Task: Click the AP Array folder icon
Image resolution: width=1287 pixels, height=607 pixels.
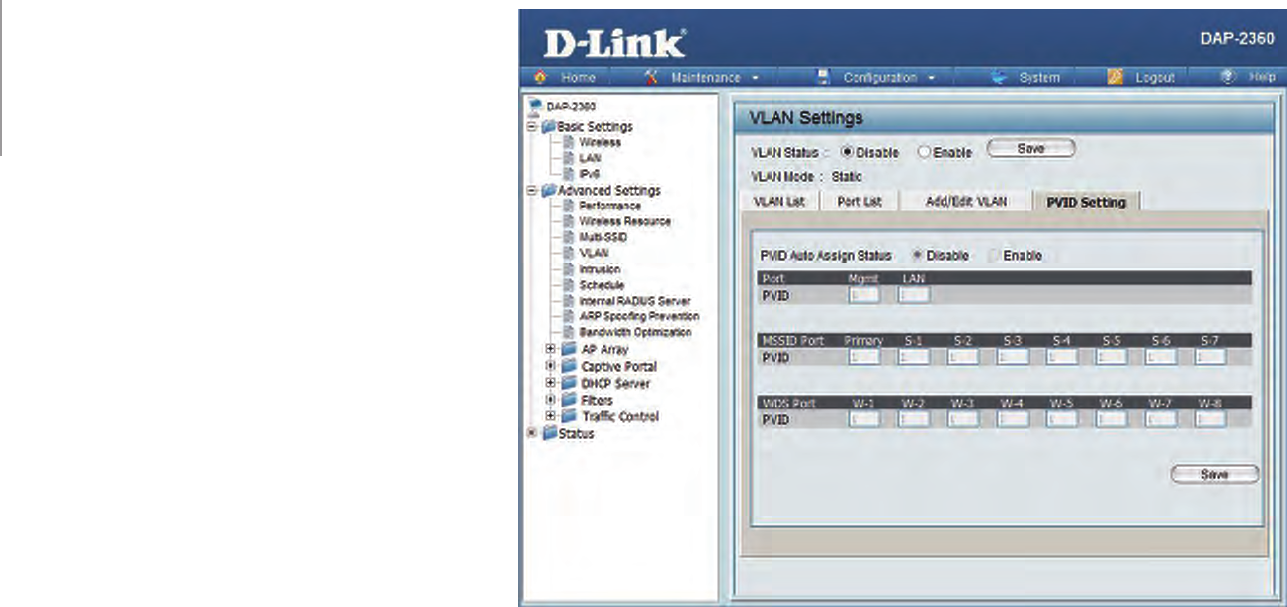Action: coord(568,350)
